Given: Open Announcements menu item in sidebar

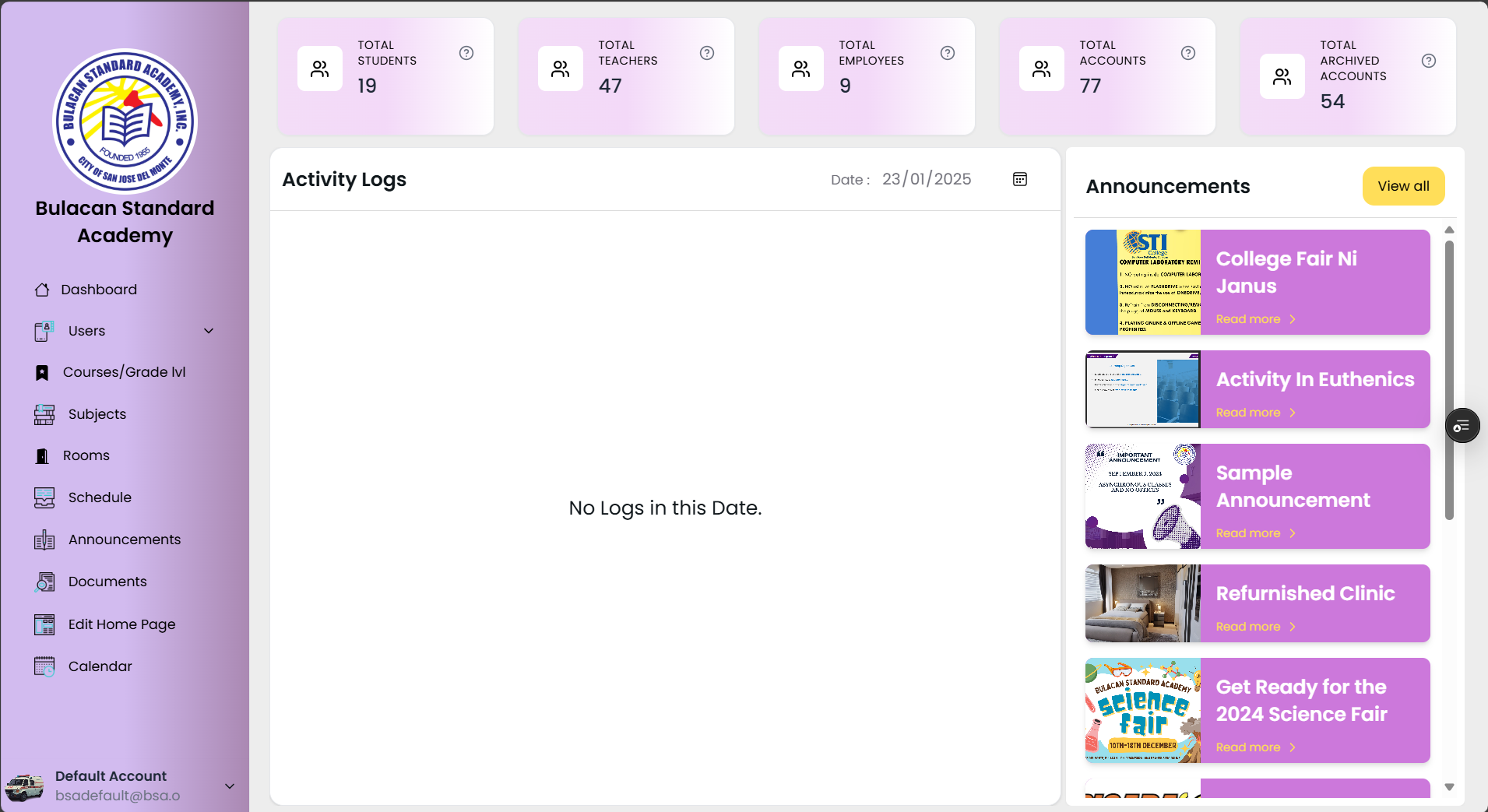Looking at the screenshot, I should pyautogui.click(x=125, y=540).
